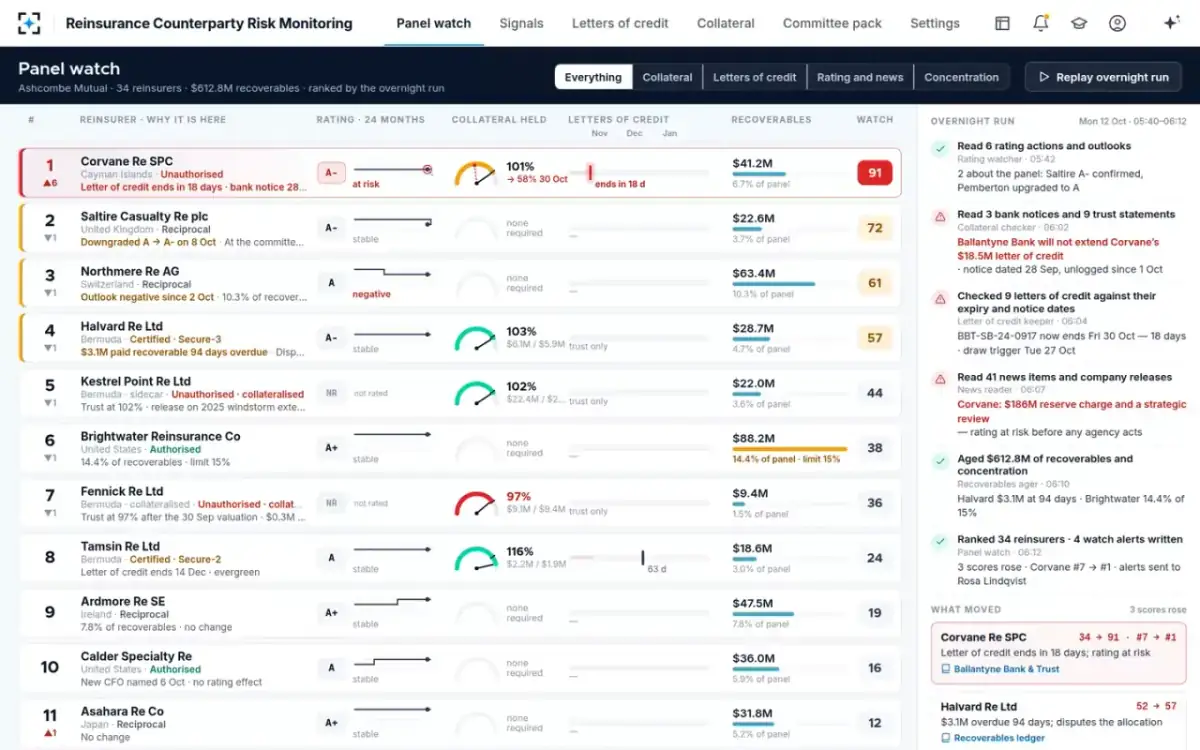Viewport: 1200px width, 750px height.
Task: Click Corvane Re SPC's A- at-risk rating badge
Action: (331, 172)
